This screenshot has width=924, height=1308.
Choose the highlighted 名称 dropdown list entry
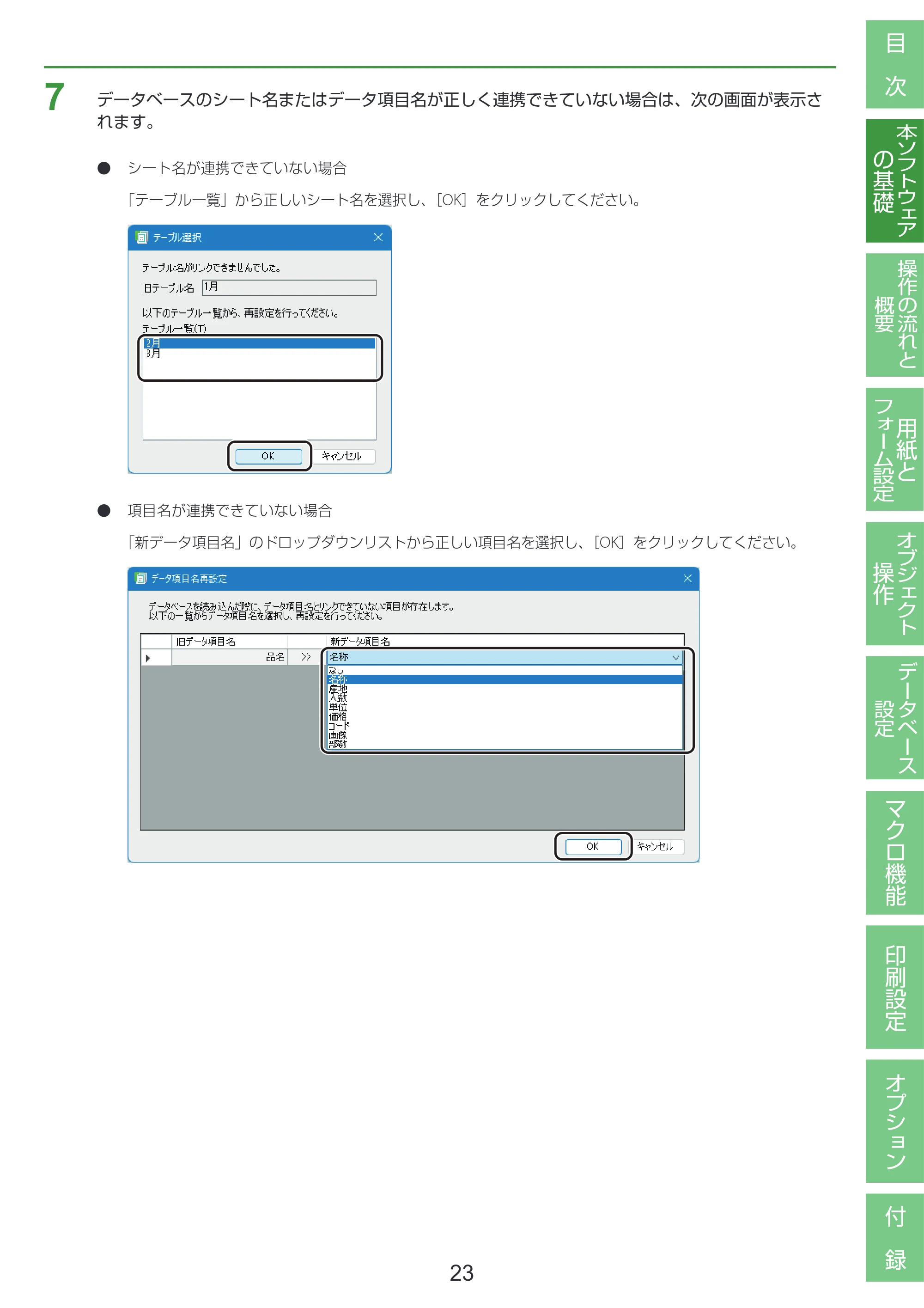[x=505, y=679]
